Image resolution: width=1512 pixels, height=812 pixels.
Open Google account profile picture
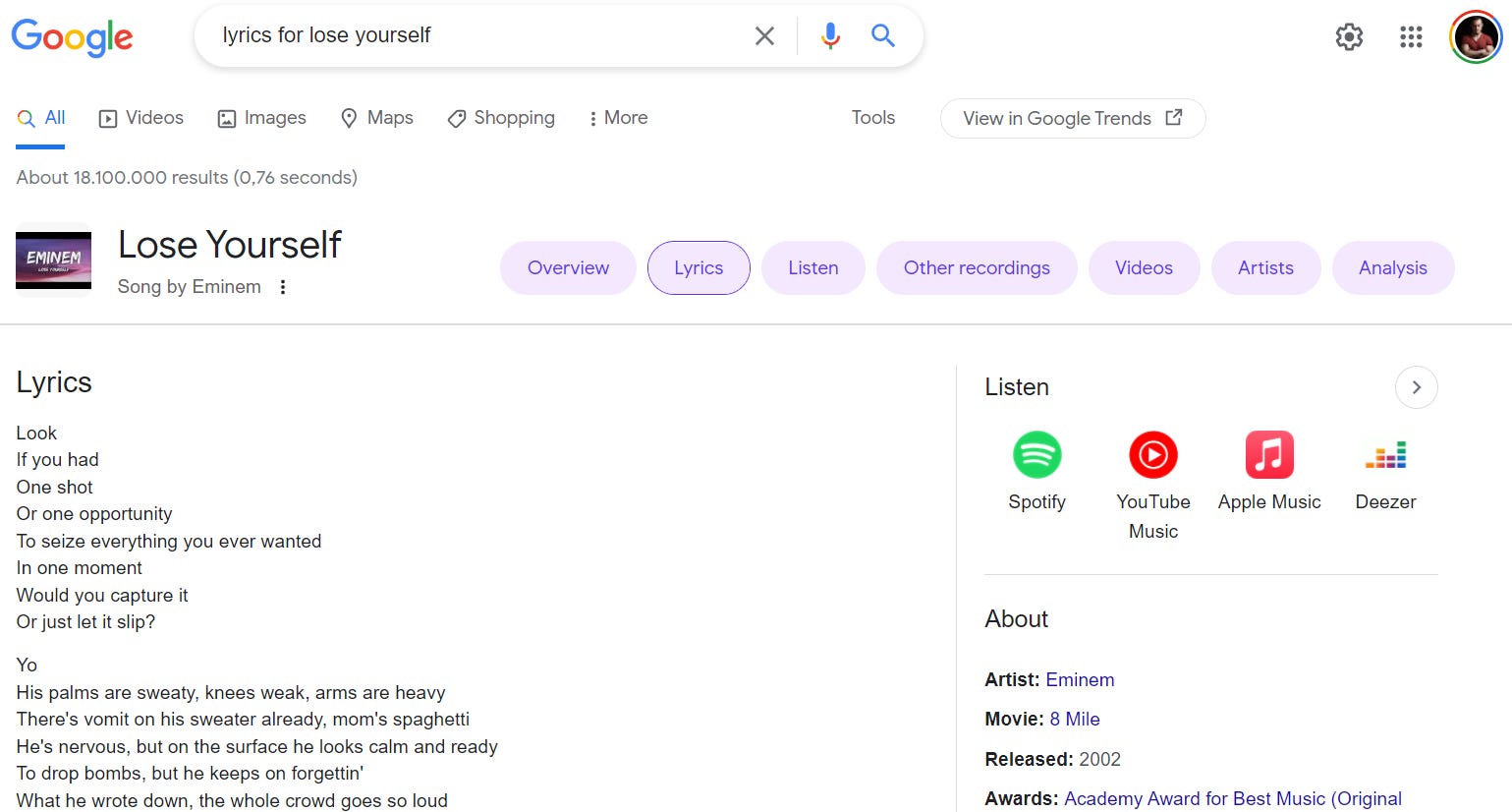tap(1476, 37)
